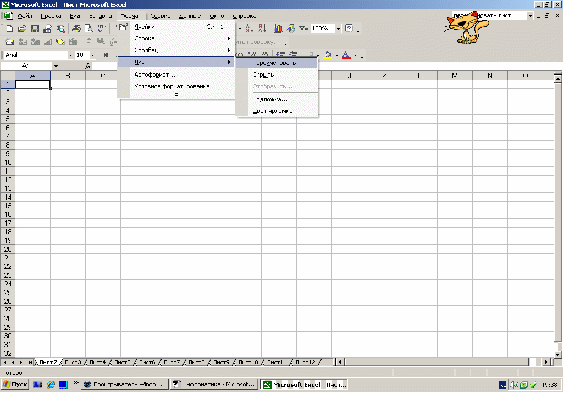
Task: Click the New workbook icon
Action: 10,29
